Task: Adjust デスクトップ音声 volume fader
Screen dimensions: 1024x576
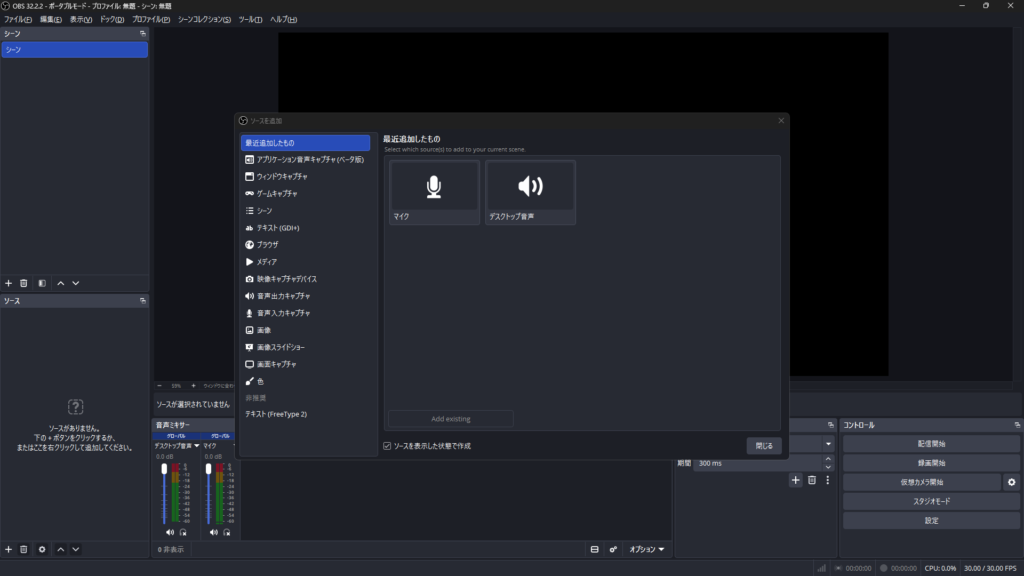Action: click(x=164, y=469)
